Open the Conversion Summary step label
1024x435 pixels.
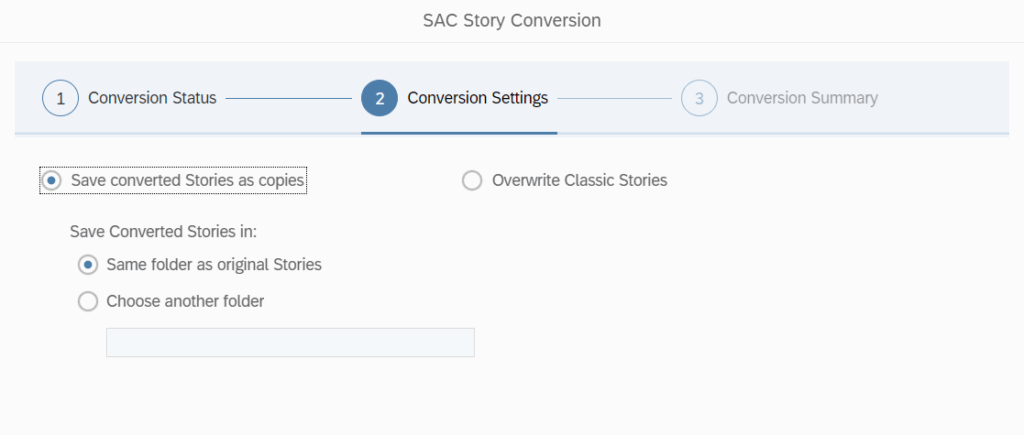tap(802, 98)
